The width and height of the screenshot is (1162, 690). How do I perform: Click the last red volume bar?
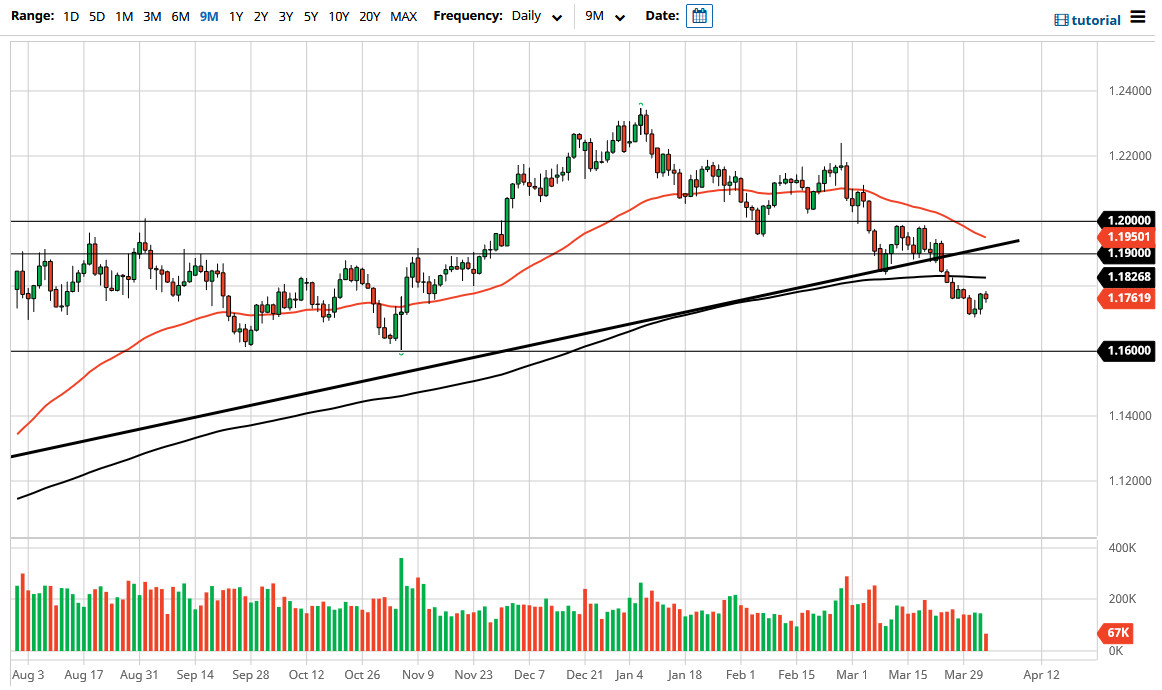986,643
